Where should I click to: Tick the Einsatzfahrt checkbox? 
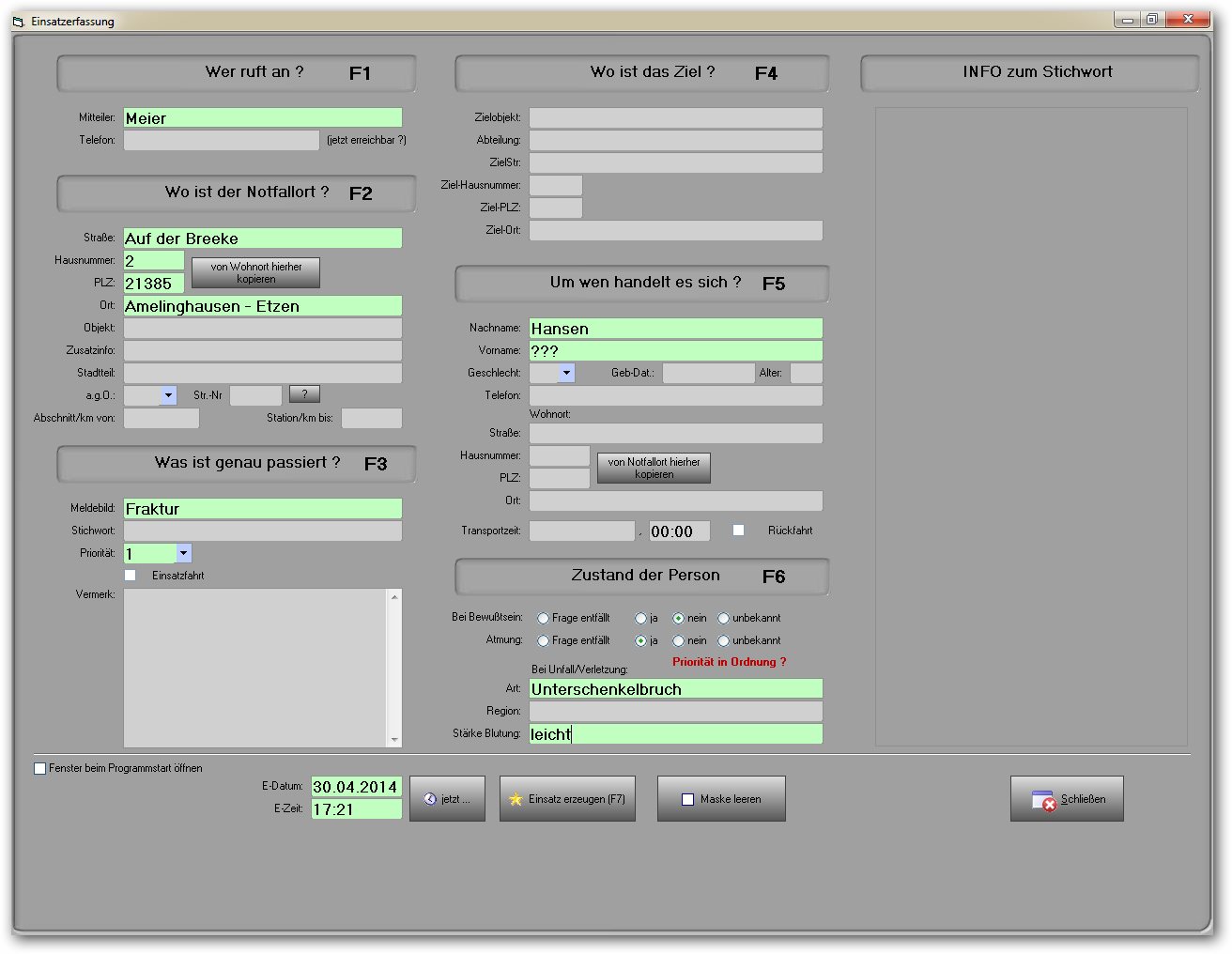131,576
